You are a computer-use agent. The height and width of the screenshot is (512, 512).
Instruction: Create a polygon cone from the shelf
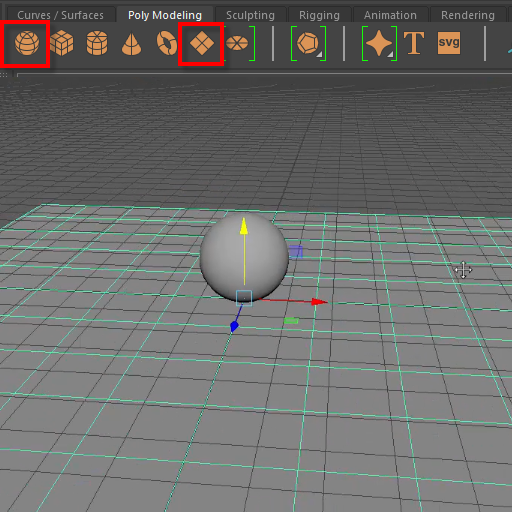tap(132, 44)
